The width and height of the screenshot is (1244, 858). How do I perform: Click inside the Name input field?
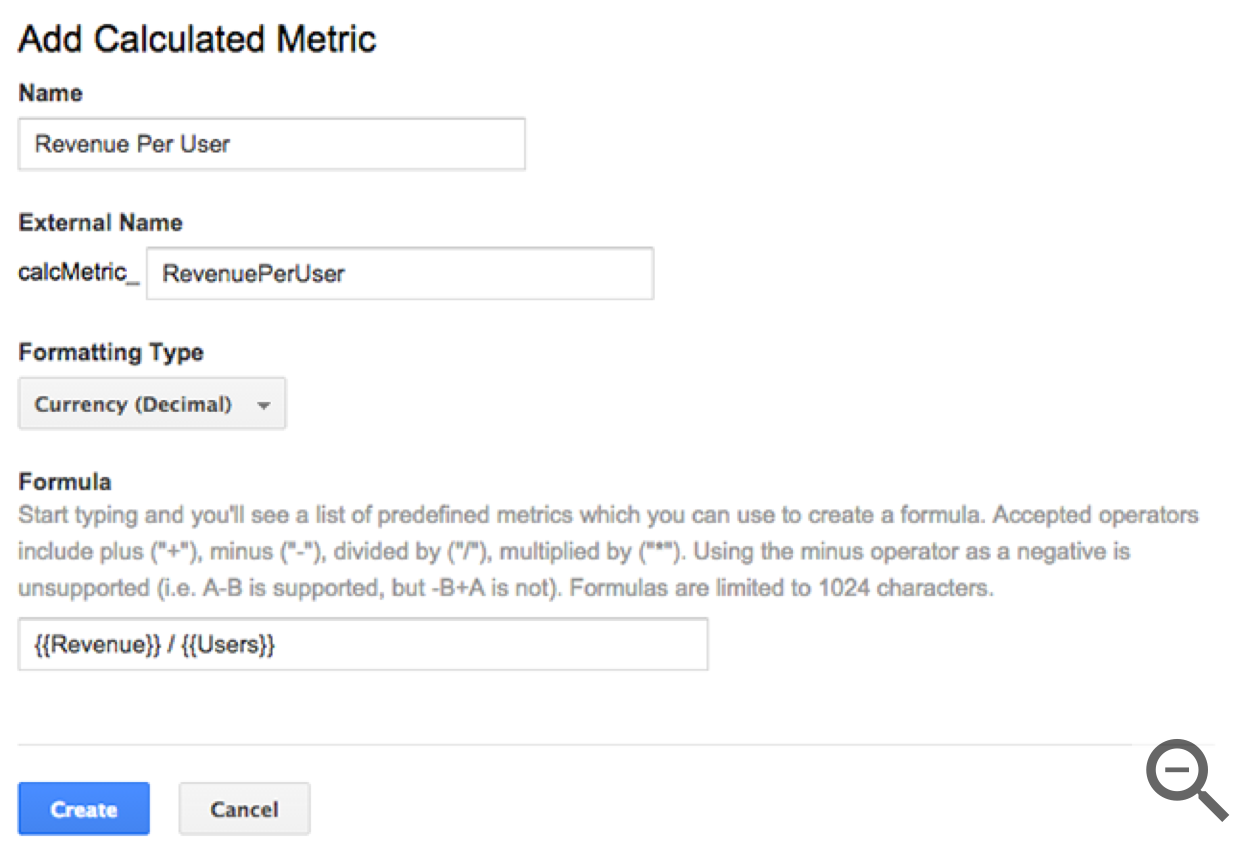(x=270, y=145)
